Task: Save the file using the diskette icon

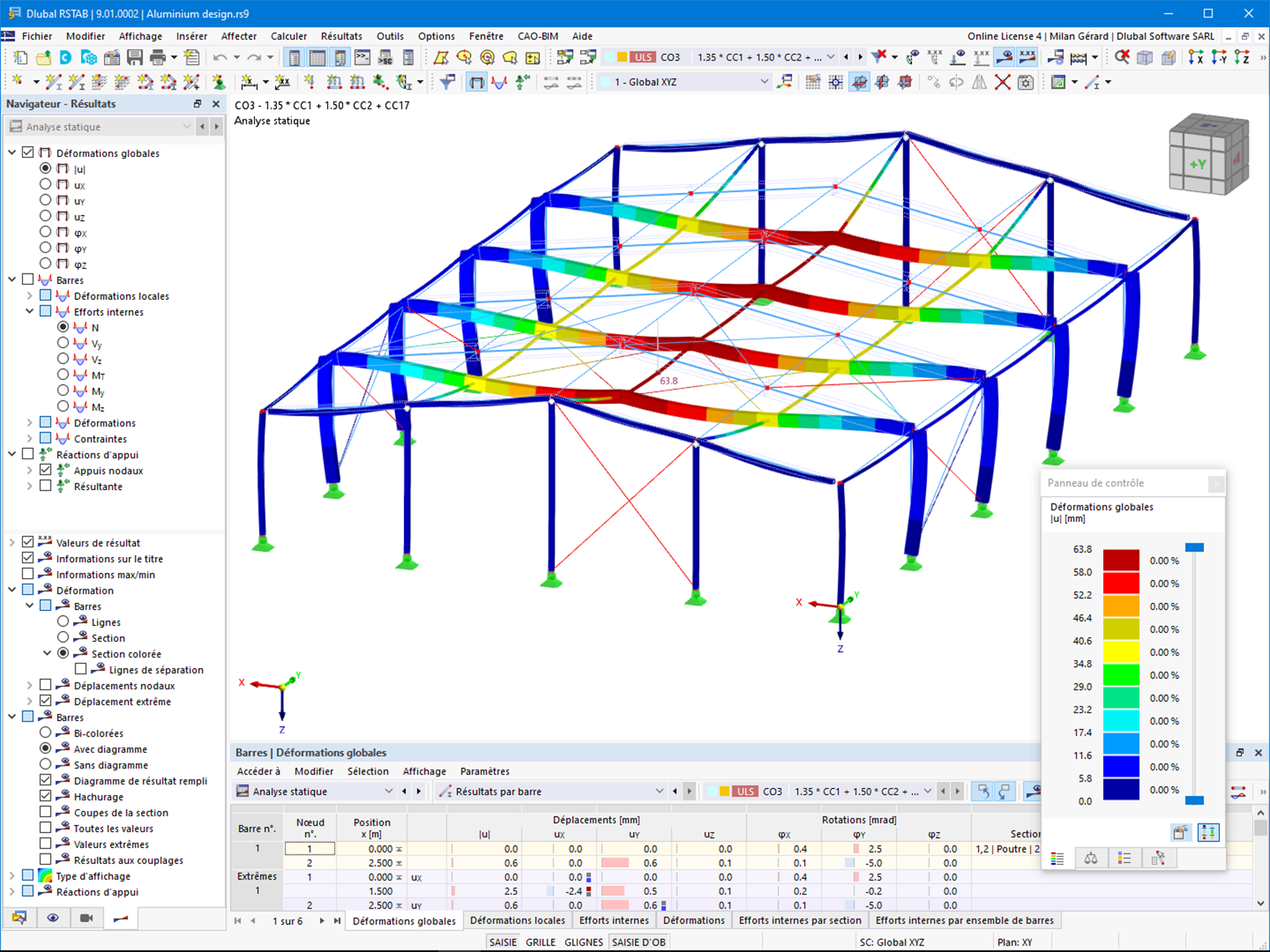Action: click(136, 57)
